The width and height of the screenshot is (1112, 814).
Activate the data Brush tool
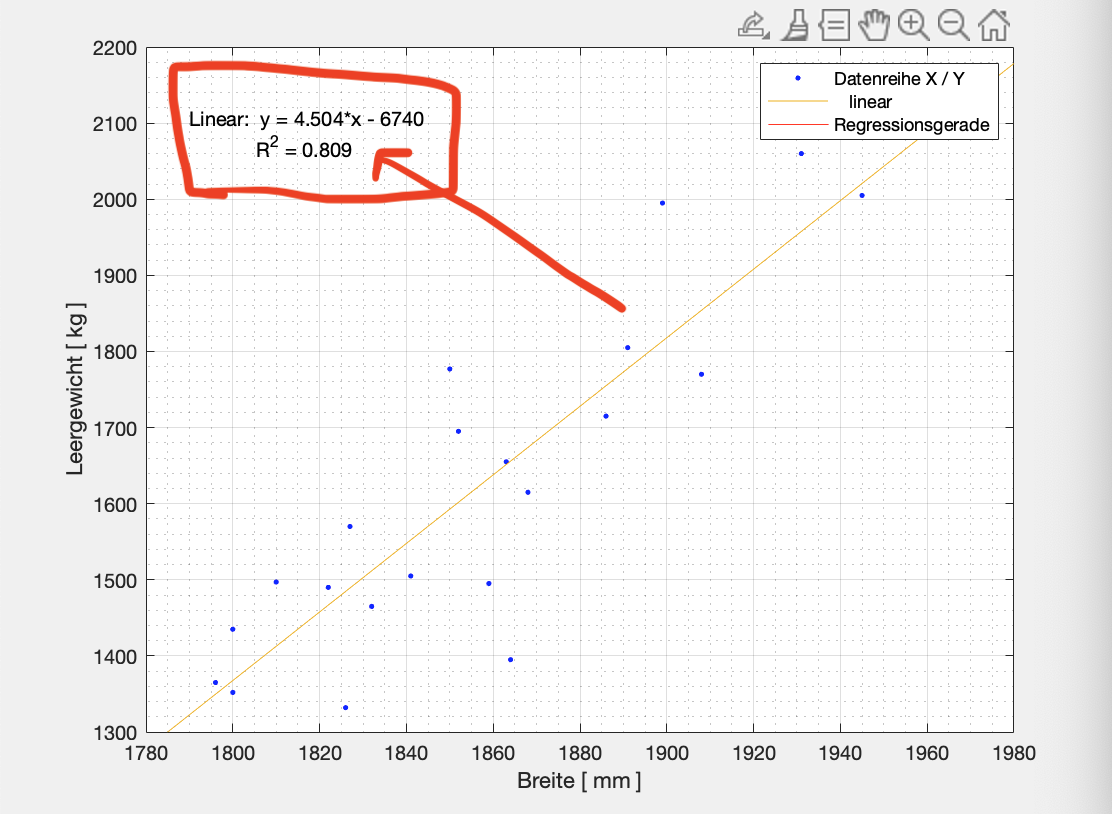[x=796, y=24]
